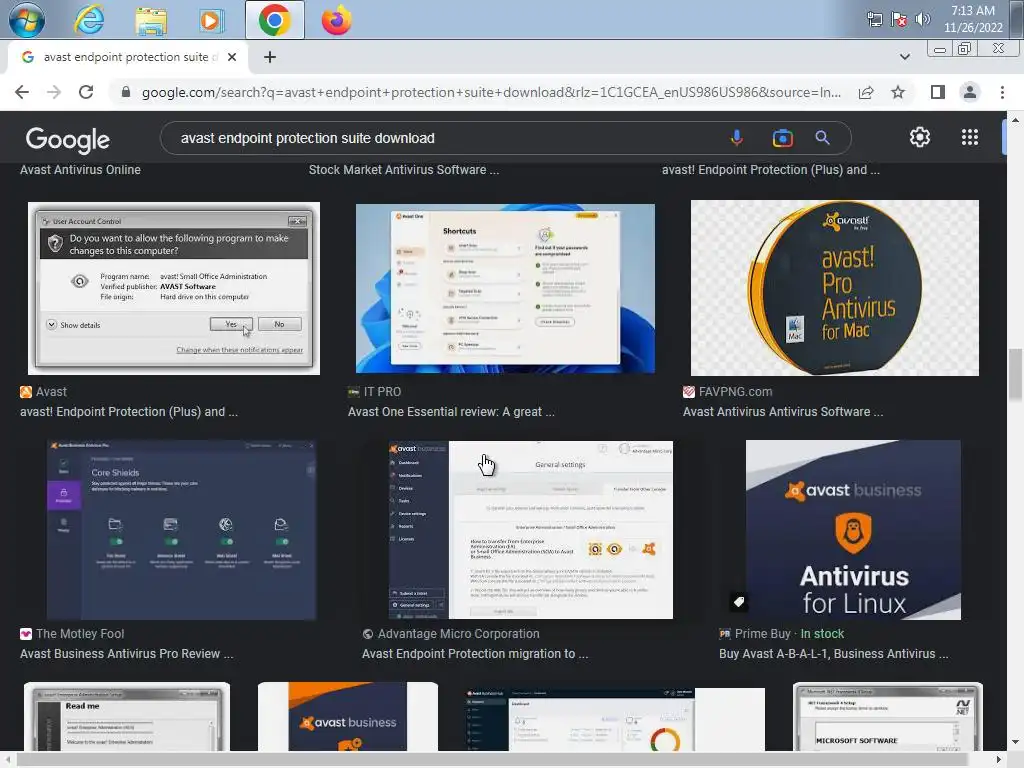Open the Avast One Shortcuts thumbnail
Image resolution: width=1024 pixels, height=768 pixels.
tap(505, 289)
